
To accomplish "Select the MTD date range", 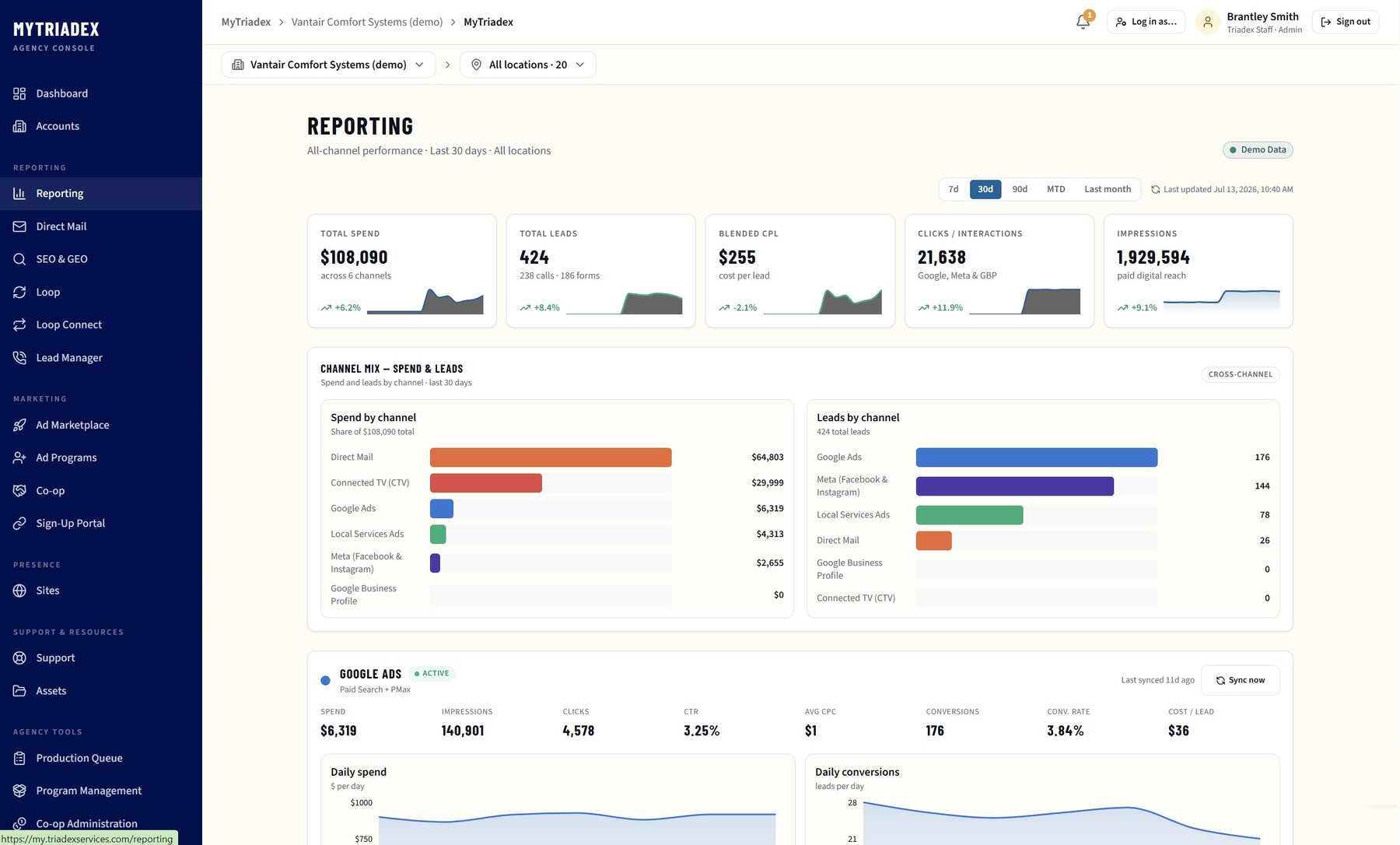I will coord(1055,189).
